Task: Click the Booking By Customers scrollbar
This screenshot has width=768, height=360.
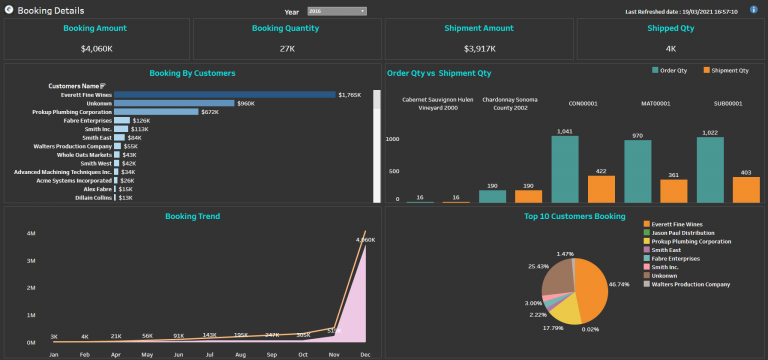Action: click(377, 146)
